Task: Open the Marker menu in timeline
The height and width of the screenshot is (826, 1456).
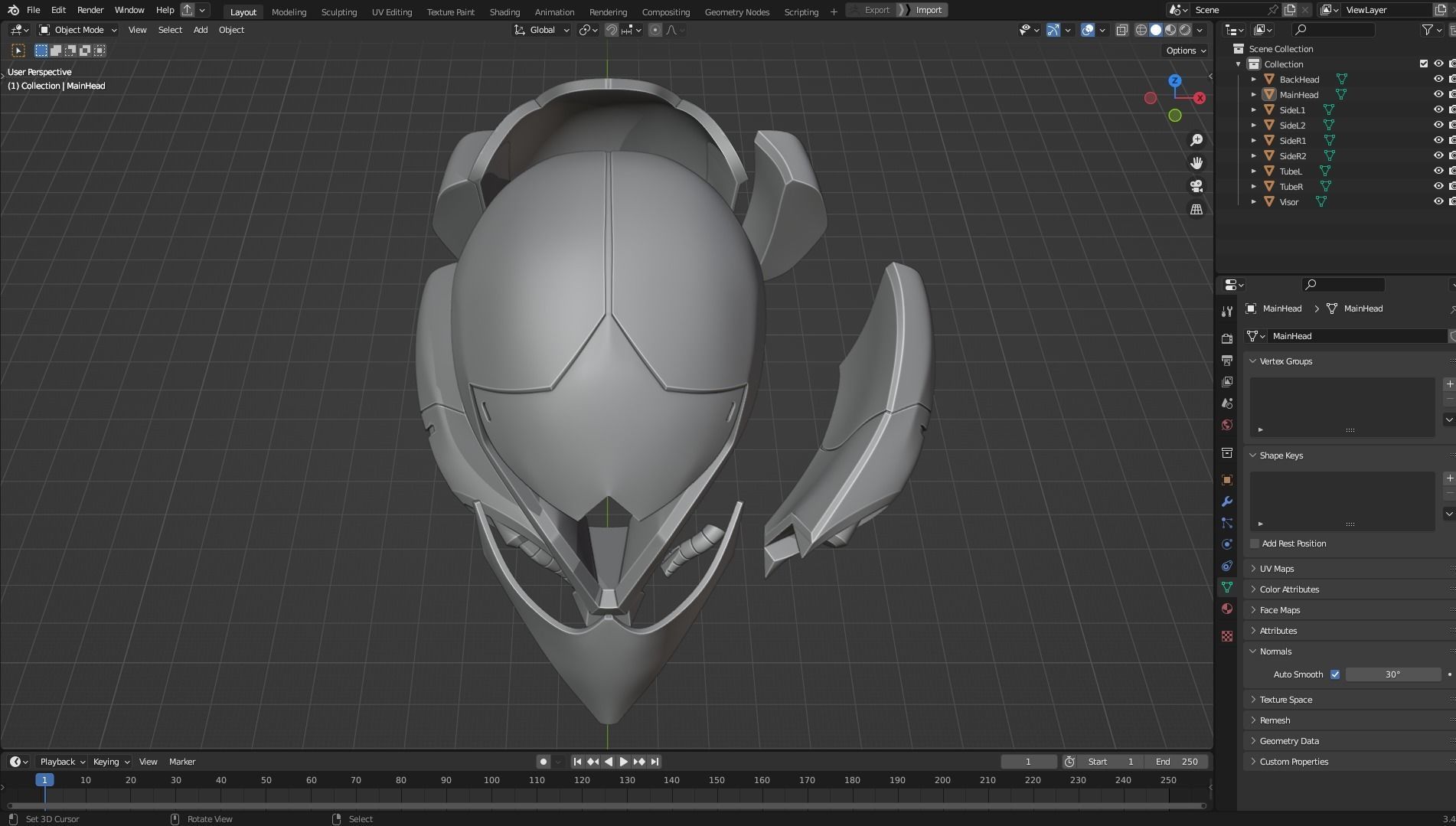Action: [x=182, y=762]
